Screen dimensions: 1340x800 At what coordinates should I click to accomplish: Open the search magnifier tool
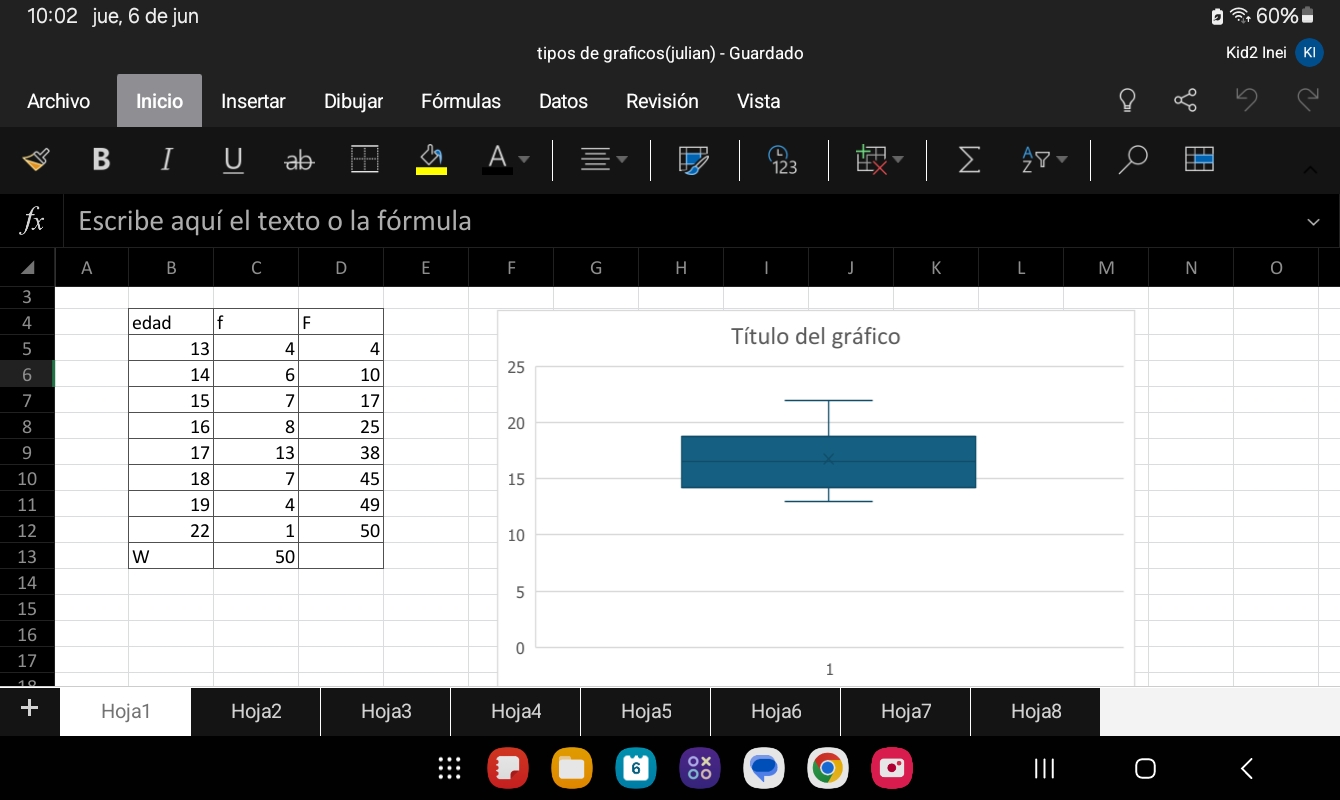1132,160
